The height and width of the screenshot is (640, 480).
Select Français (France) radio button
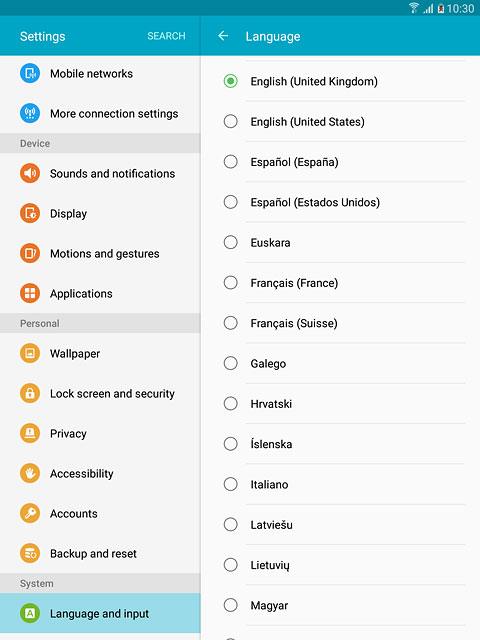pos(231,282)
